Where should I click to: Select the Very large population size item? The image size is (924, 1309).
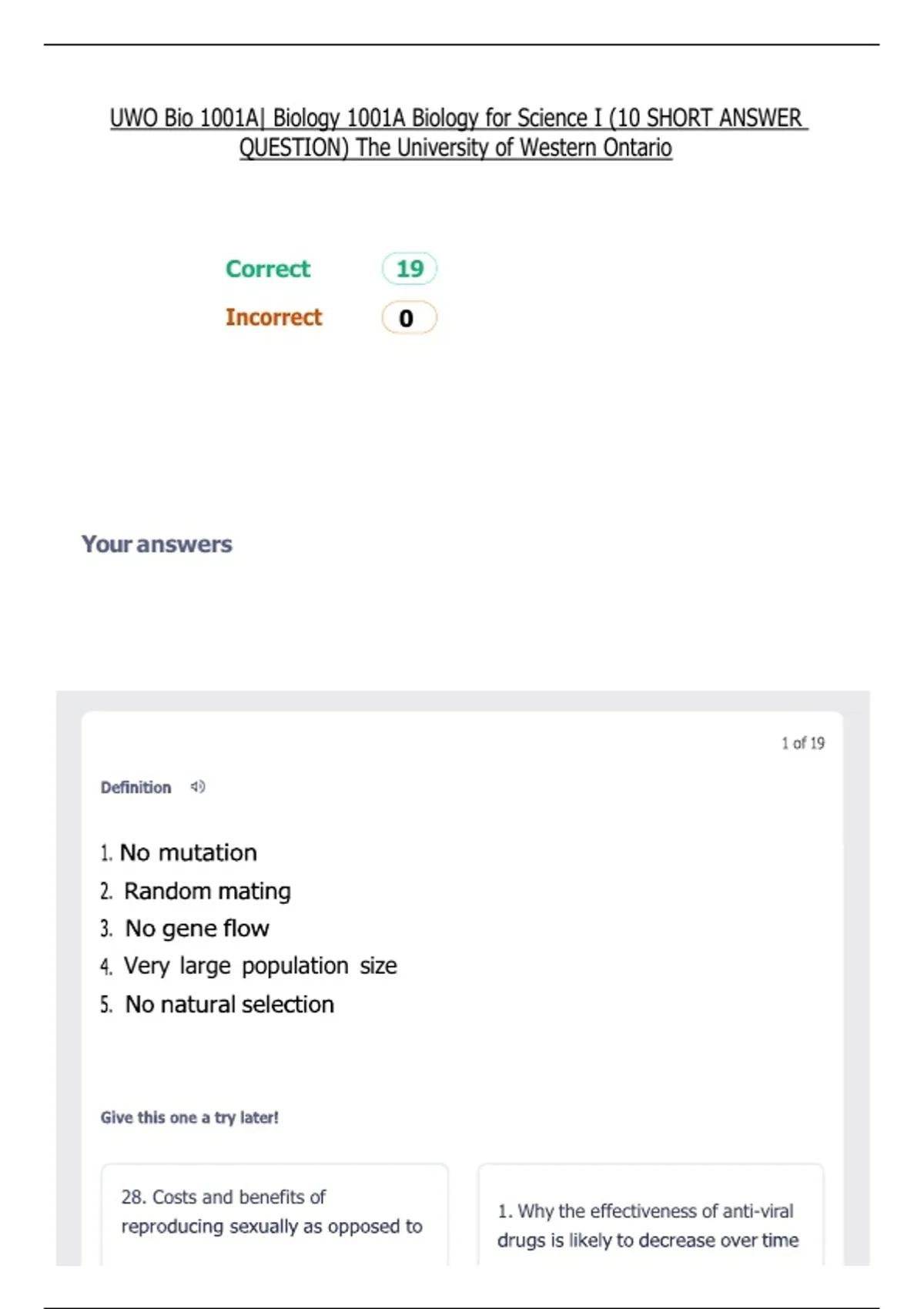[249, 966]
